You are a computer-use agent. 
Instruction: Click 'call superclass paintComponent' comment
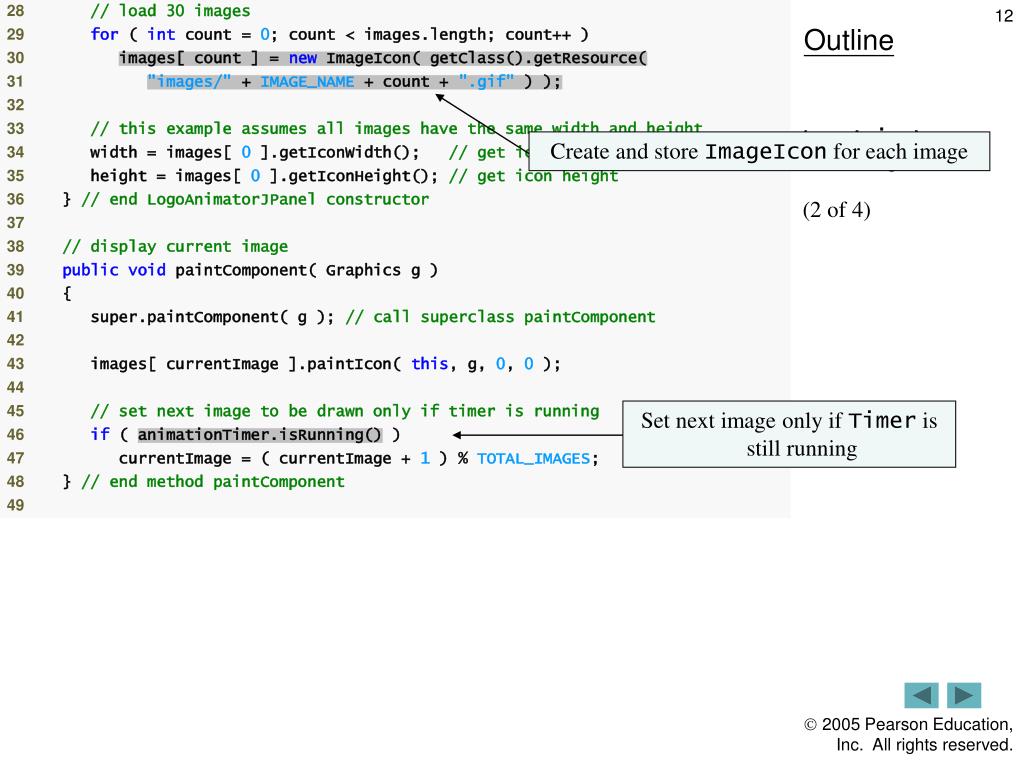pos(500,317)
